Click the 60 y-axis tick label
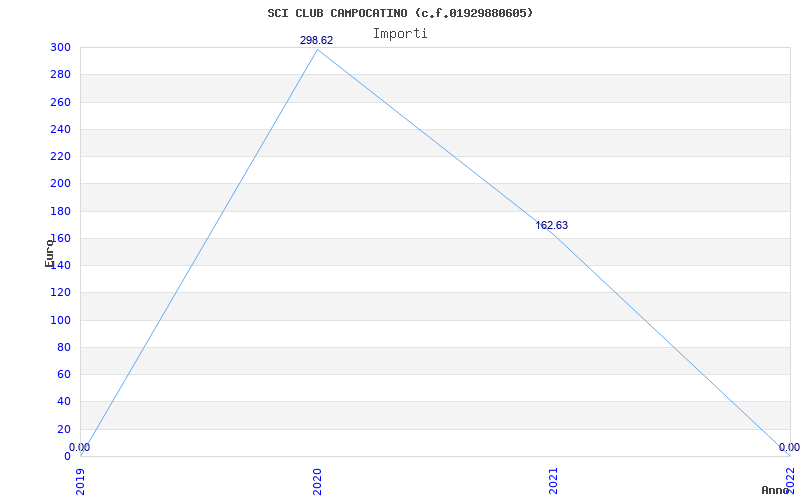 click(64, 374)
